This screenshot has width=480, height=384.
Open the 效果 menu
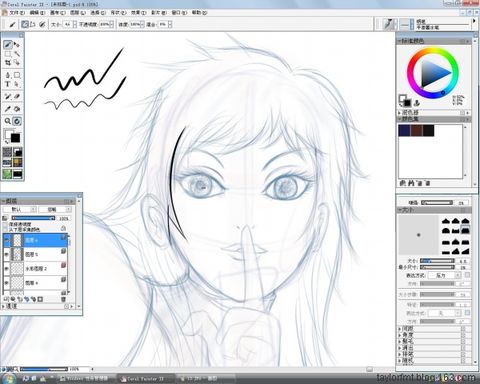coord(138,13)
